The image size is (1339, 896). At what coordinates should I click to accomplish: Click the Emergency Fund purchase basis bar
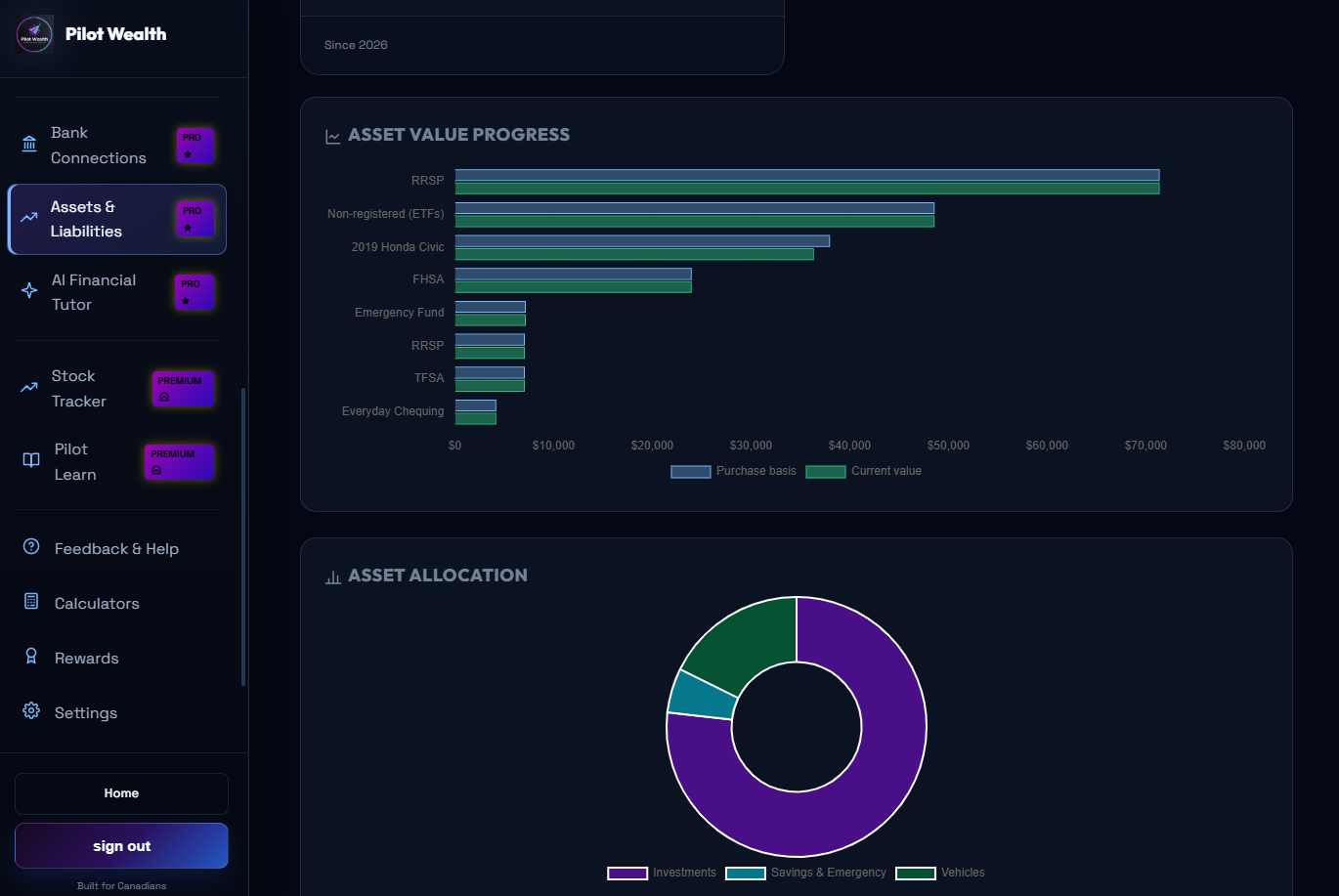tap(490, 307)
